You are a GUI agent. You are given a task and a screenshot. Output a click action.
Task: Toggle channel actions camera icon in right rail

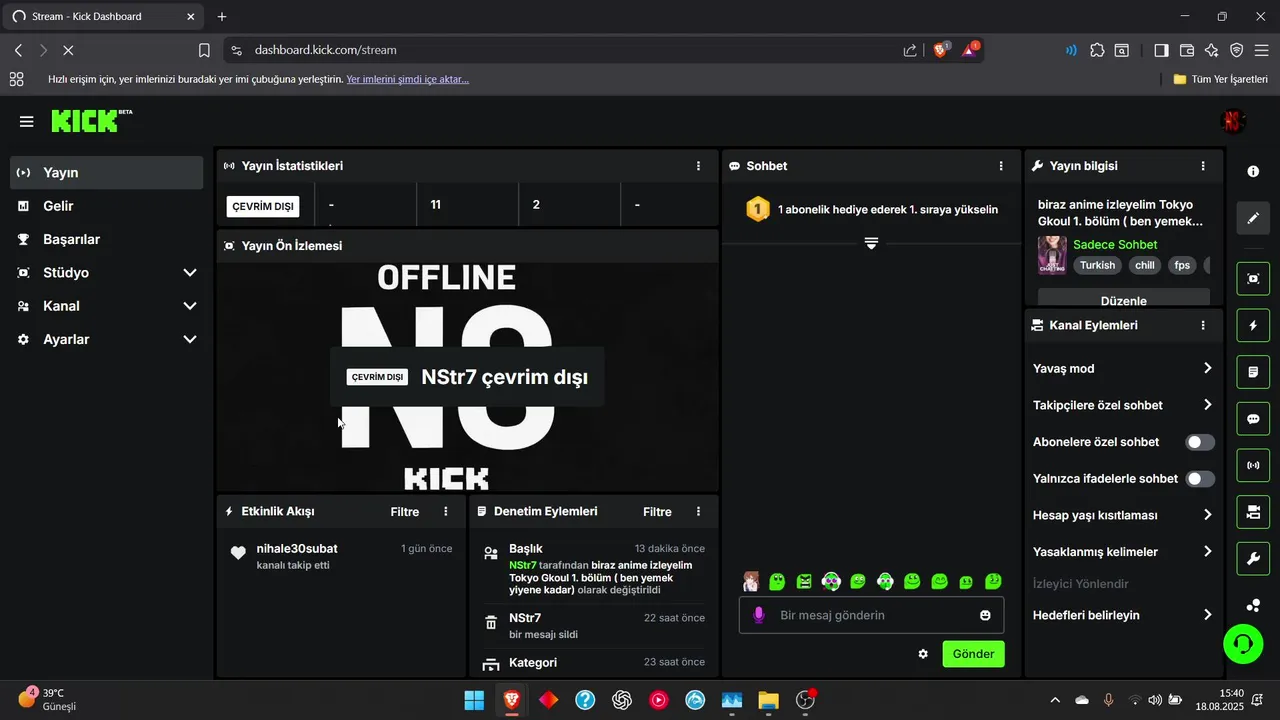(x=1253, y=512)
